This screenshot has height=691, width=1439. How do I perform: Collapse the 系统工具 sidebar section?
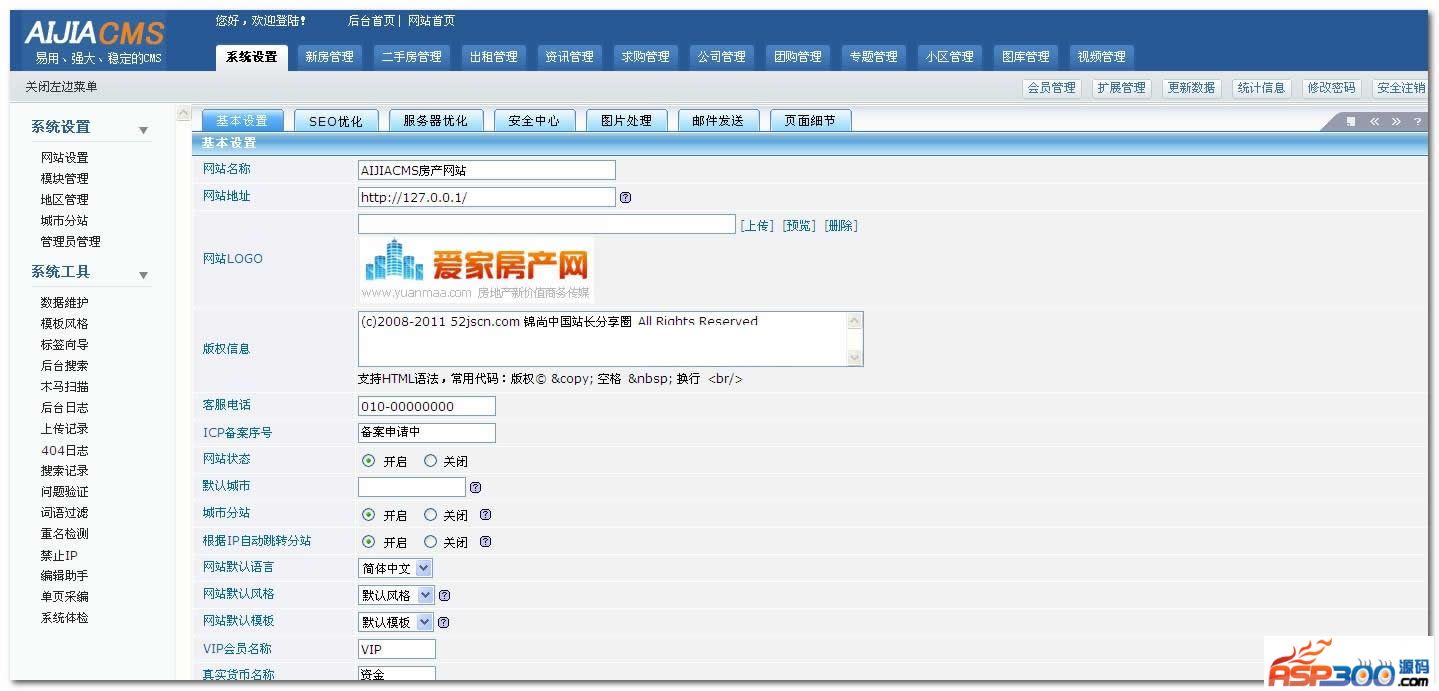pos(143,275)
